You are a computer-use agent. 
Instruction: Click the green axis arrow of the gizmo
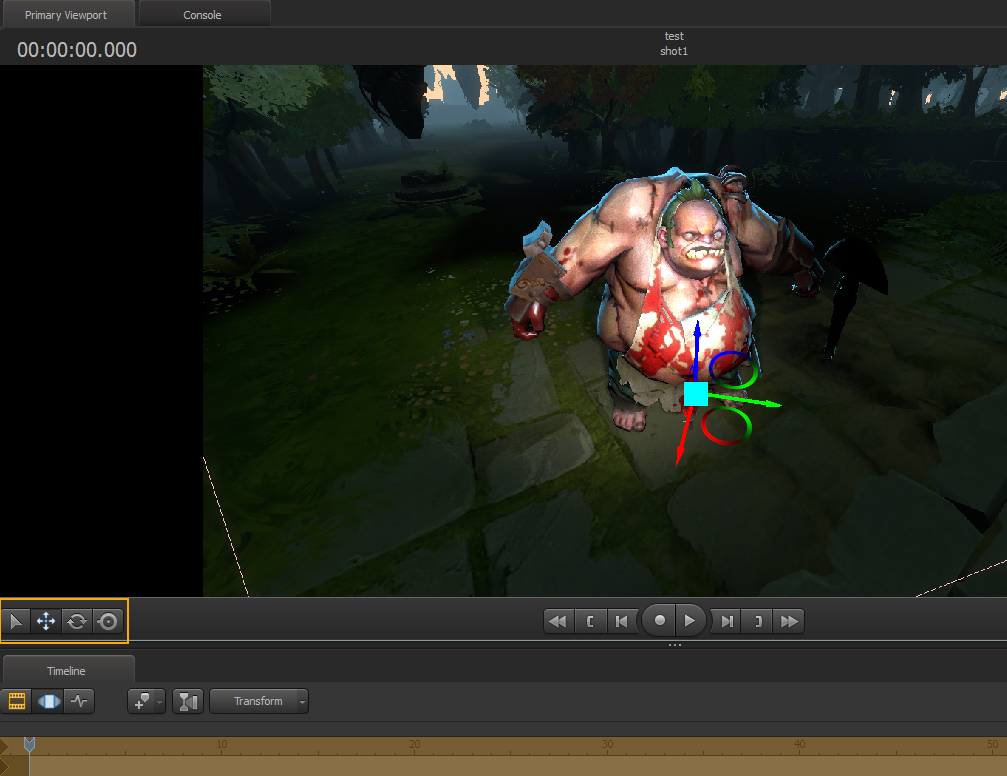click(746, 400)
